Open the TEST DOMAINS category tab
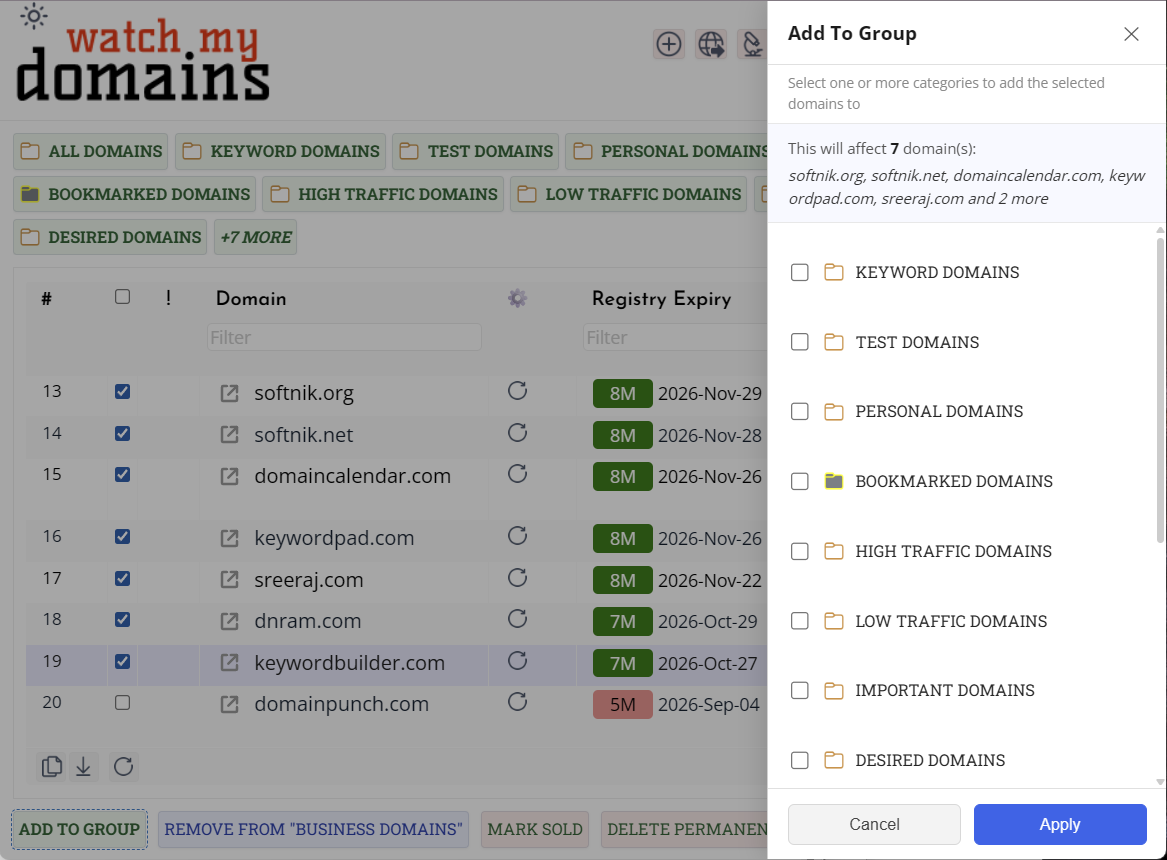The height and width of the screenshot is (860, 1167). pos(476,152)
